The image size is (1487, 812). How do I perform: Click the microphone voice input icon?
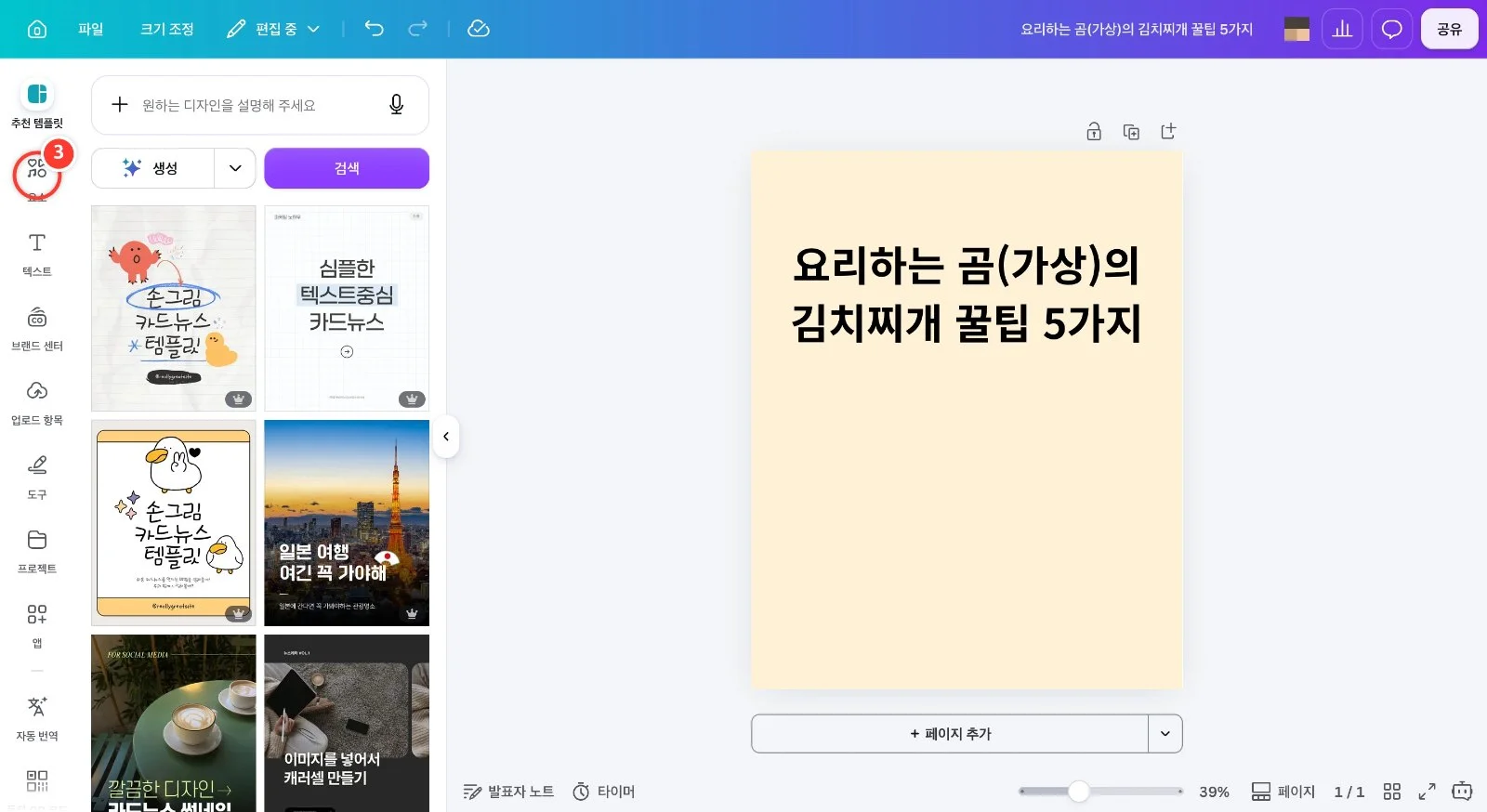pyautogui.click(x=396, y=105)
